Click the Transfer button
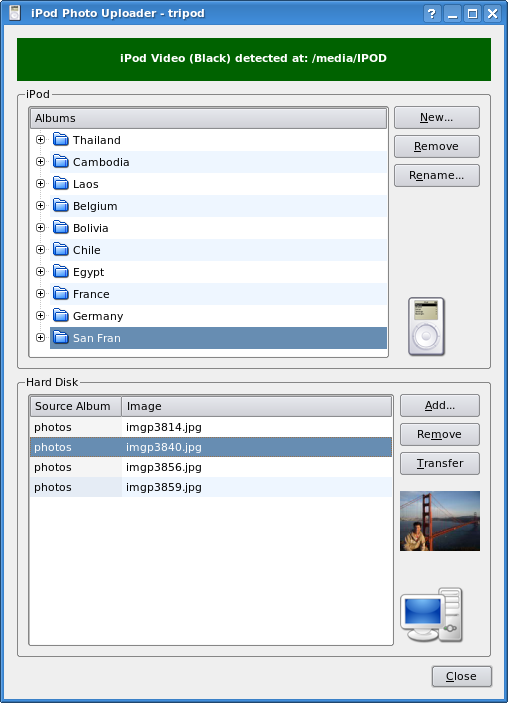The height and width of the screenshot is (703, 508). tap(440, 463)
